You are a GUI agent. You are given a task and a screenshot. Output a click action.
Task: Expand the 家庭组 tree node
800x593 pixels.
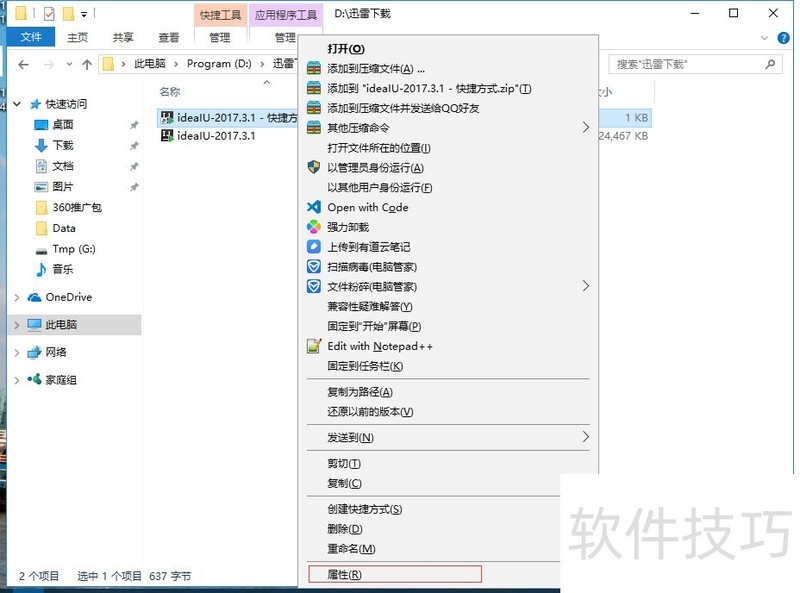pyautogui.click(x=17, y=380)
